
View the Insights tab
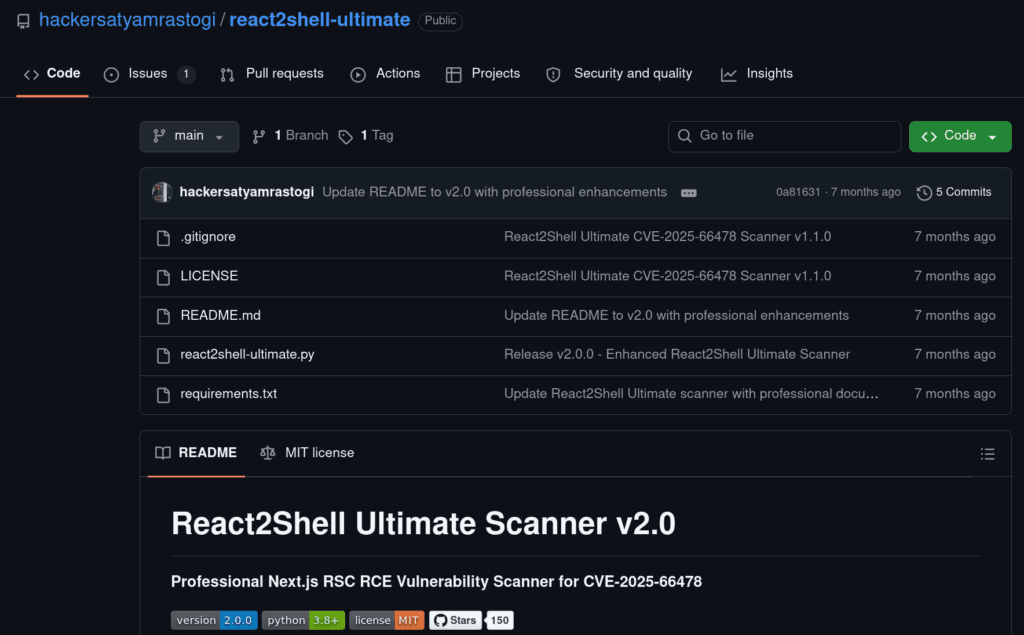pyautogui.click(x=757, y=74)
